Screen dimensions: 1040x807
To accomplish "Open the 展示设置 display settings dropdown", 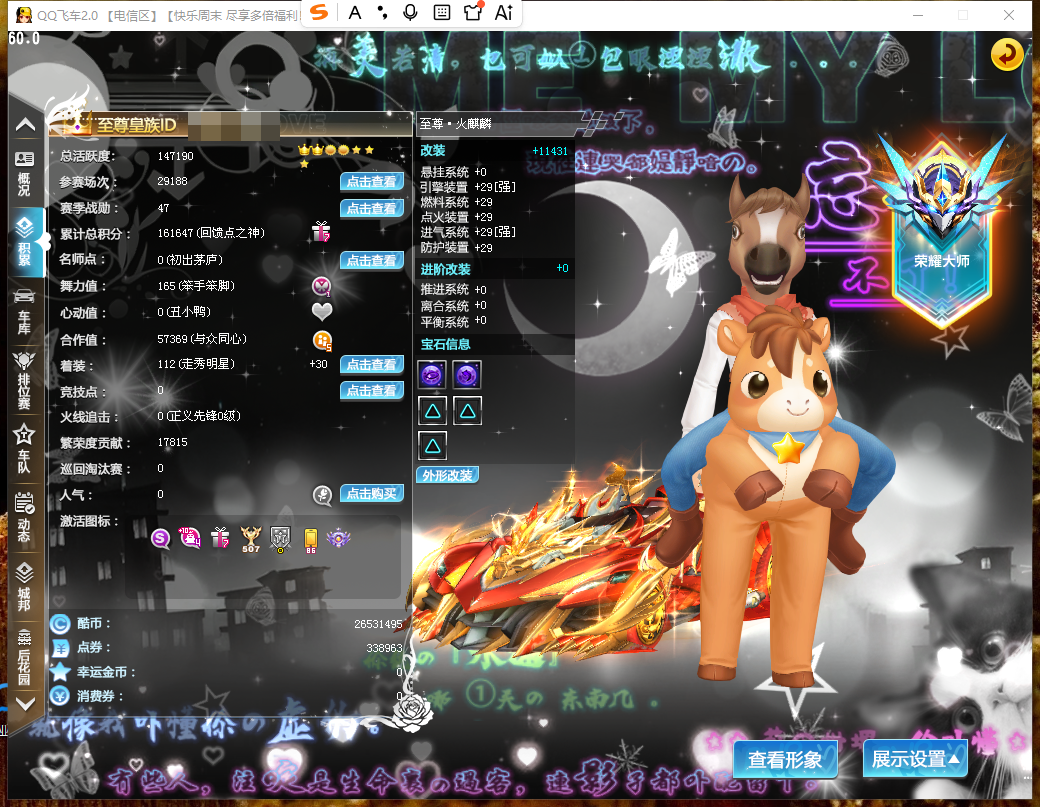I will pyautogui.click(x=915, y=759).
